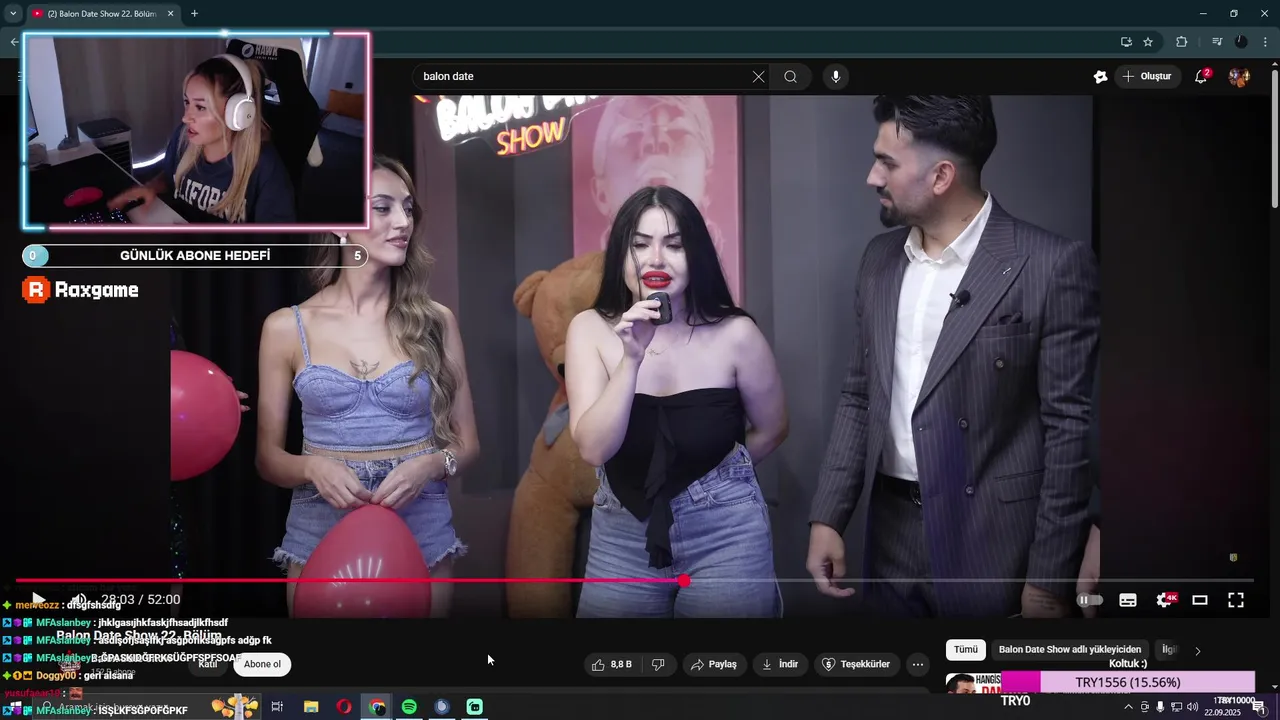Open YouTube notifications bell
Screen dimensions: 1280x720
pyautogui.click(x=1202, y=76)
